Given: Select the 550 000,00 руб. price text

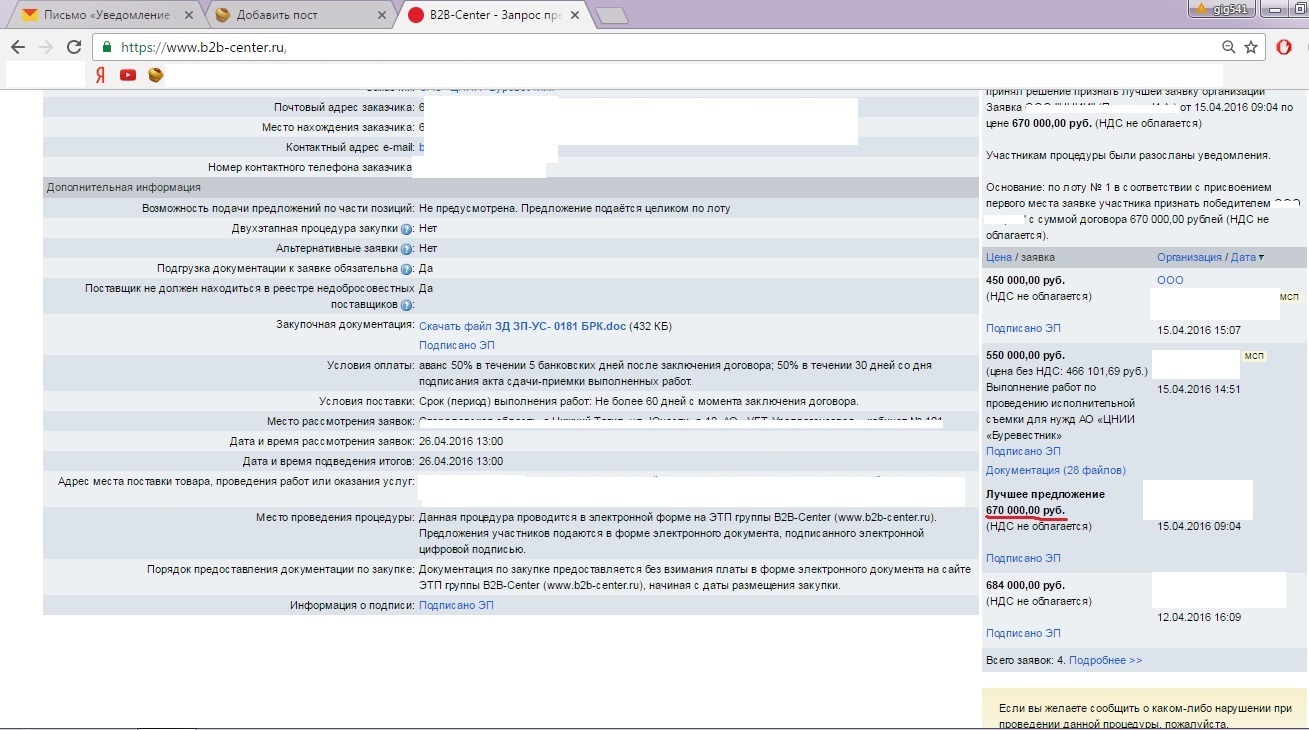Looking at the screenshot, I should (x=1026, y=355).
